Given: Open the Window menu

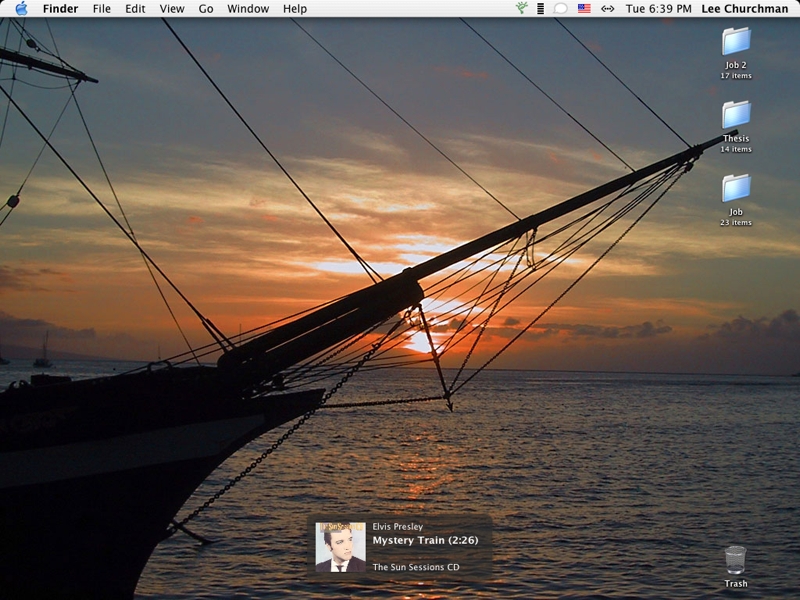Looking at the screenshot, I should 248,9.
